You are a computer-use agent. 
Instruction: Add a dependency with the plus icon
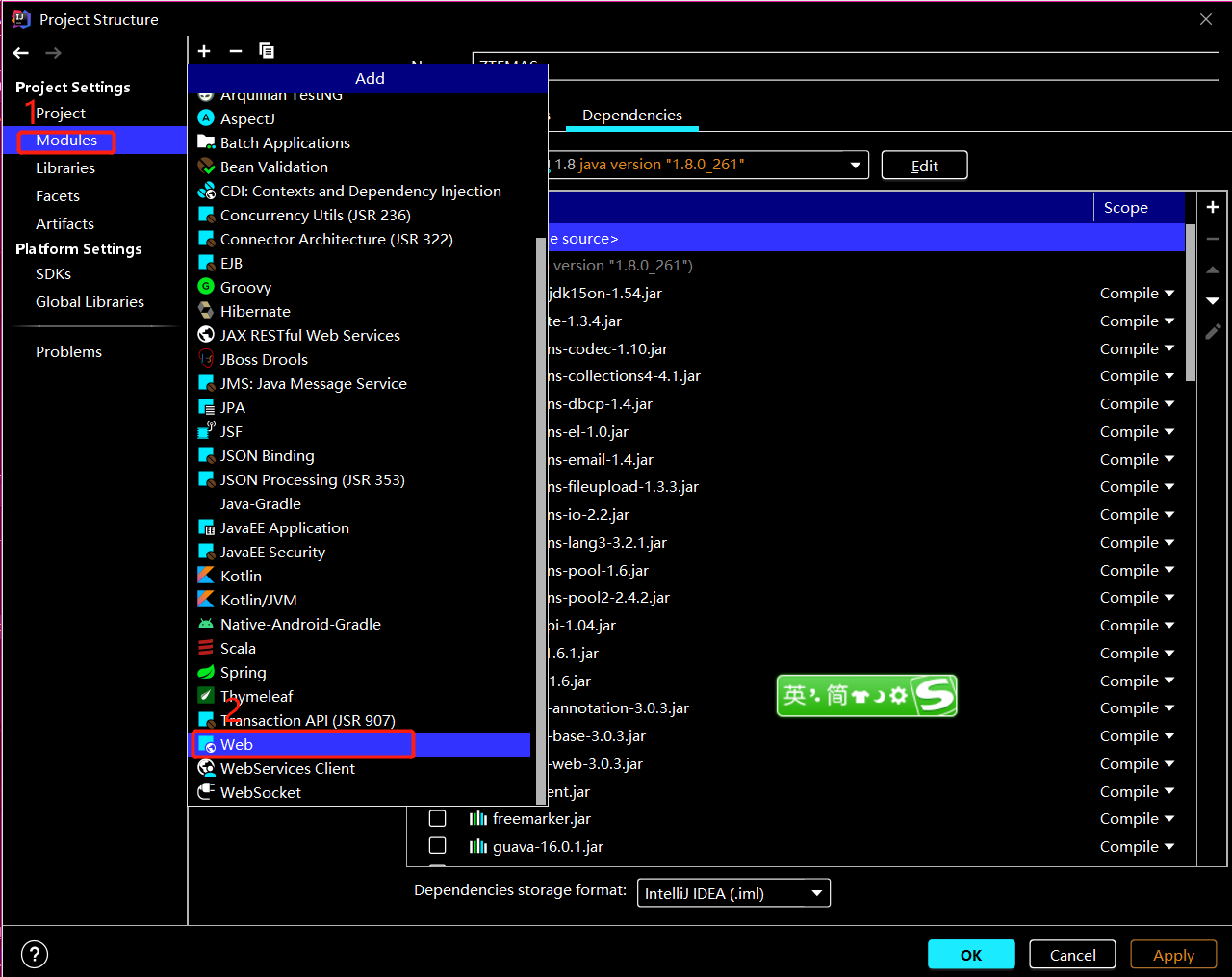click(x=1213, y=207)
